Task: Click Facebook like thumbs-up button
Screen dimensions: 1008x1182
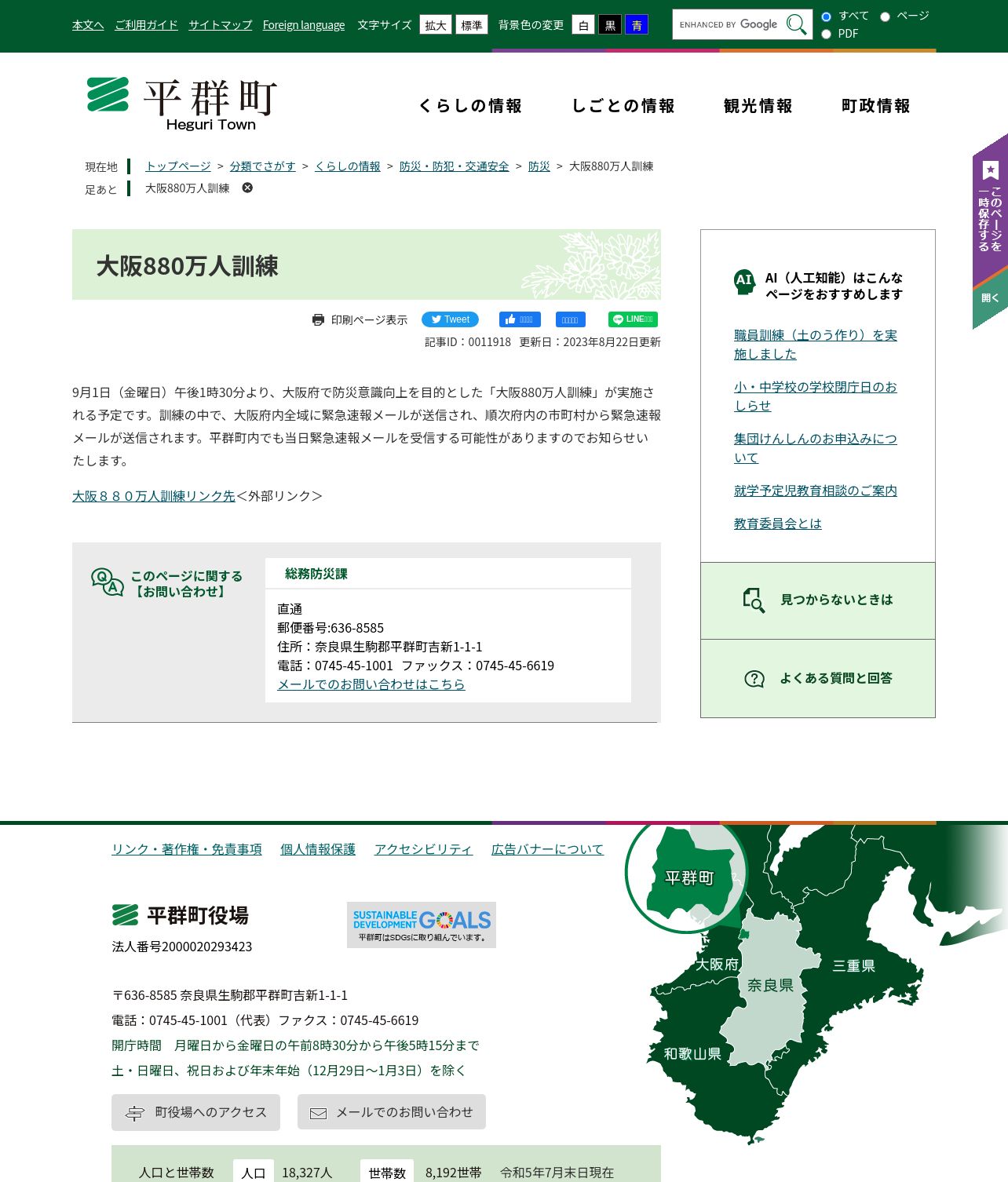Action: click(520, 319)
